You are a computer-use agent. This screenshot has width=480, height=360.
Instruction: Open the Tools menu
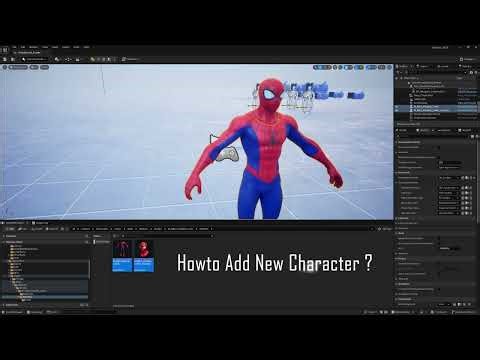click(x=45, y=47)
